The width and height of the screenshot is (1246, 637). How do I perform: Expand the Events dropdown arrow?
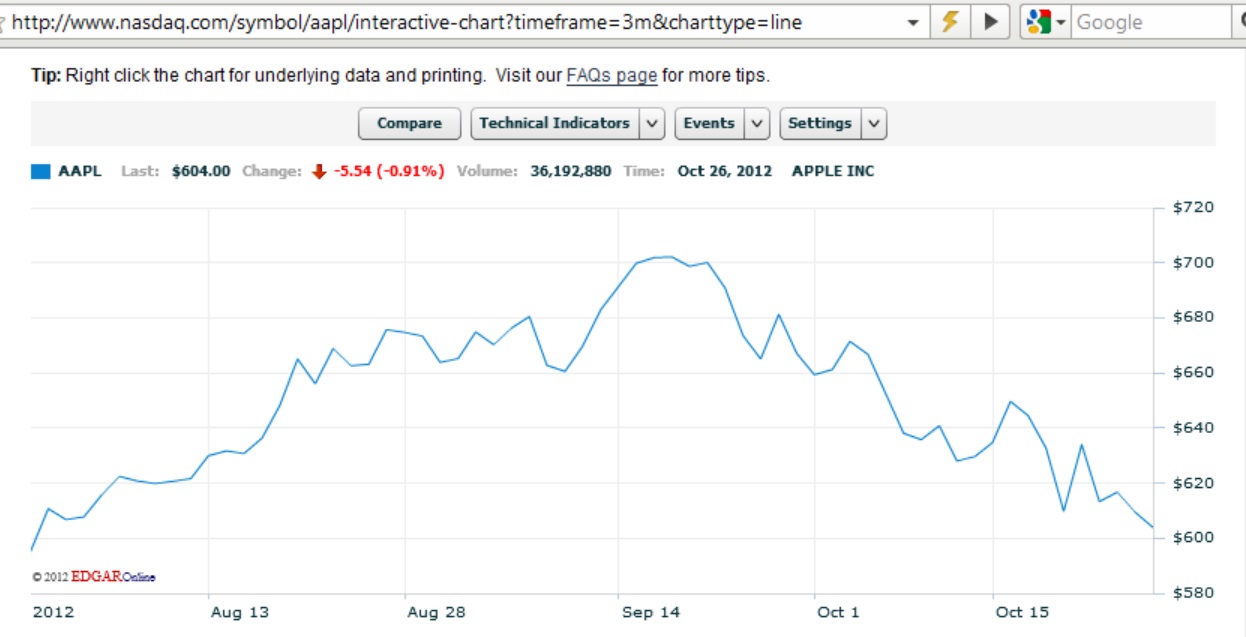click(756, 123)
